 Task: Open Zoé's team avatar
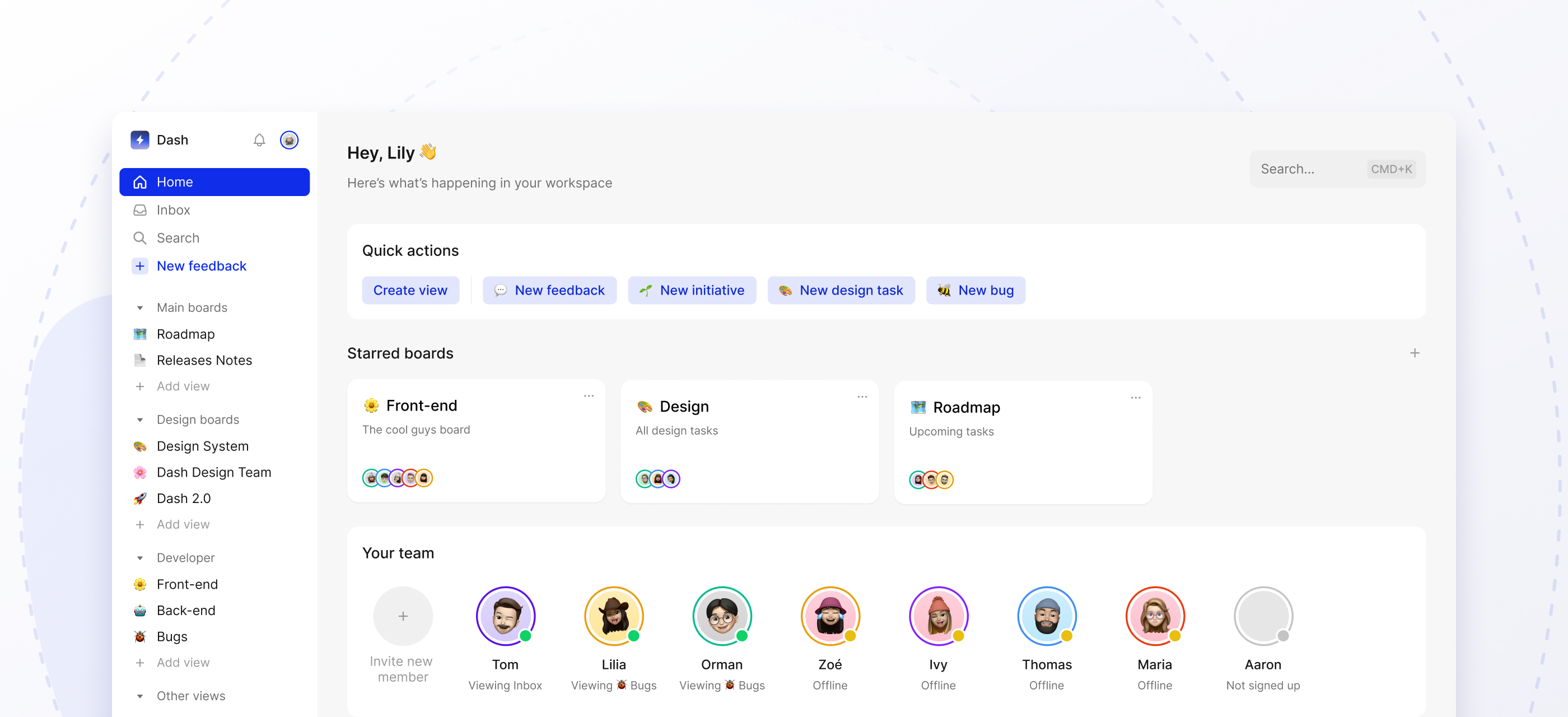point(830,616)
